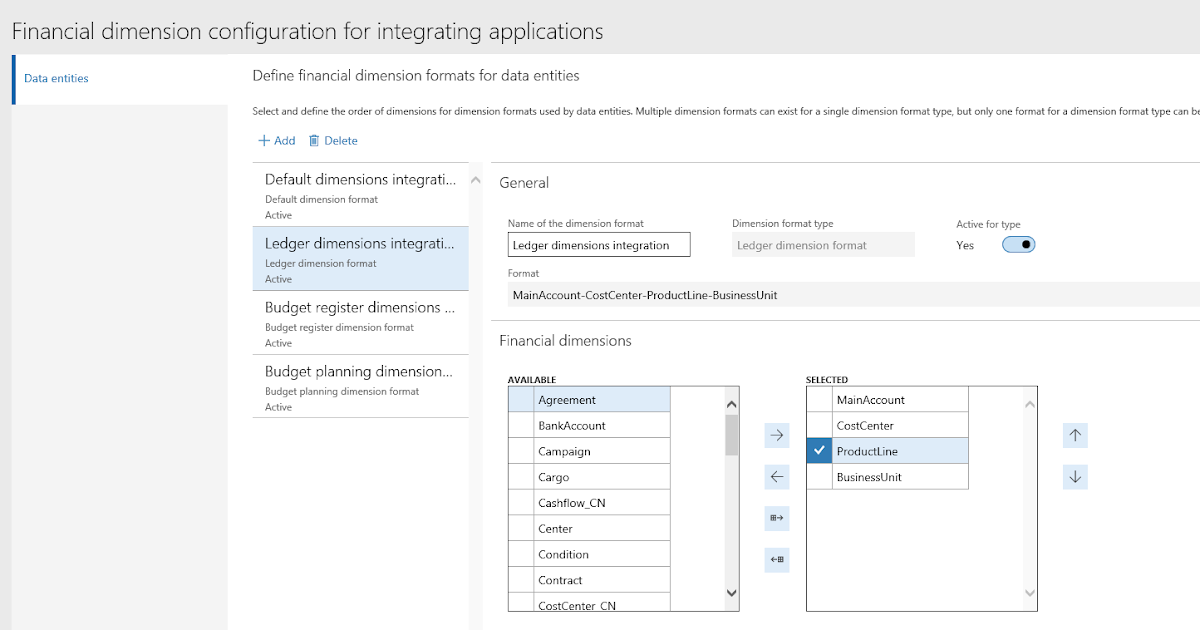Move ProductLine down with the down arrow
Screen dimensions: 1200x630
(1075, 477)
